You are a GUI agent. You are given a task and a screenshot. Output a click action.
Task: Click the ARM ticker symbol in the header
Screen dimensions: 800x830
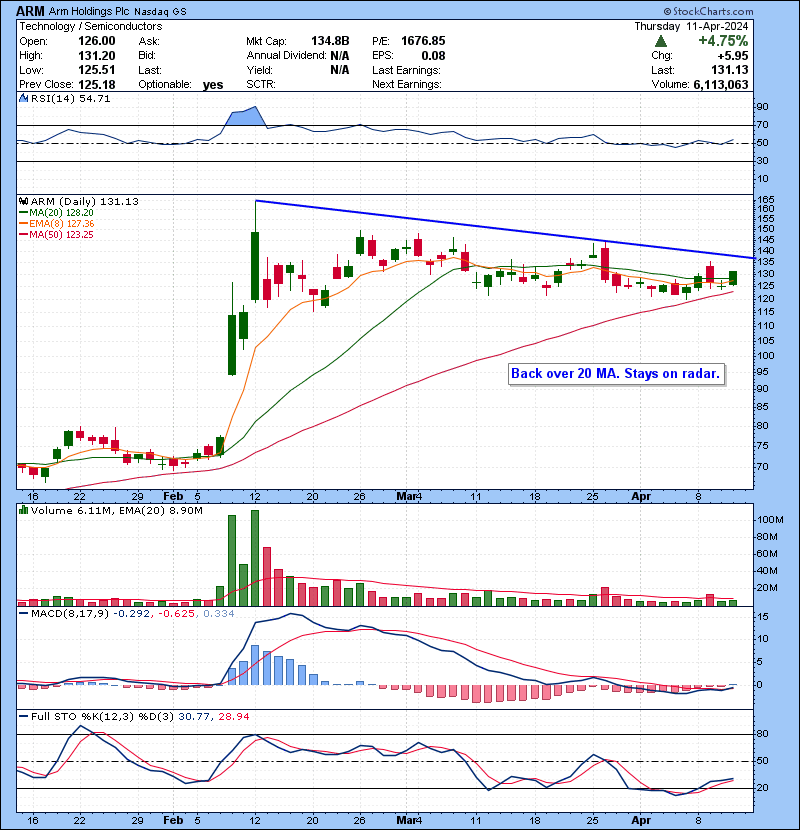click(30, 11)
